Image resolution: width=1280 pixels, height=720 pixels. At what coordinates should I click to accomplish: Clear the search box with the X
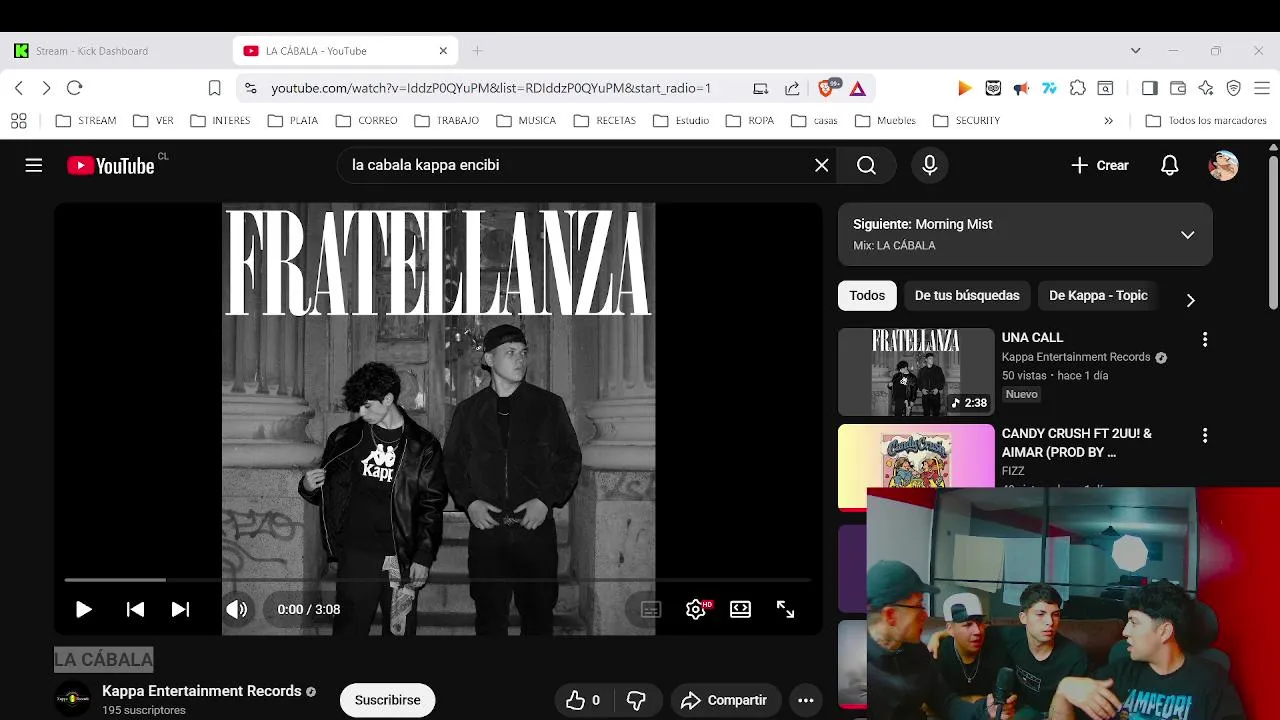pos(821,166)
